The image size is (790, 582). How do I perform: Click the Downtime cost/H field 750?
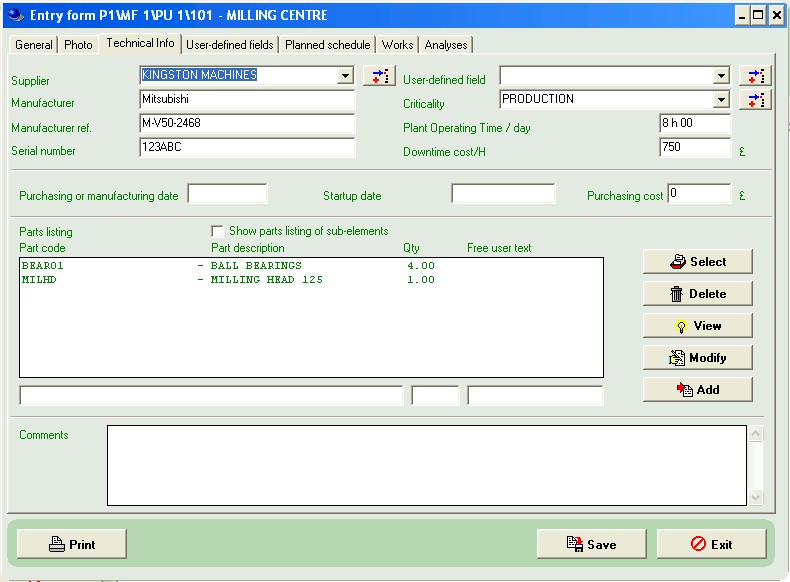coord(695,147)
